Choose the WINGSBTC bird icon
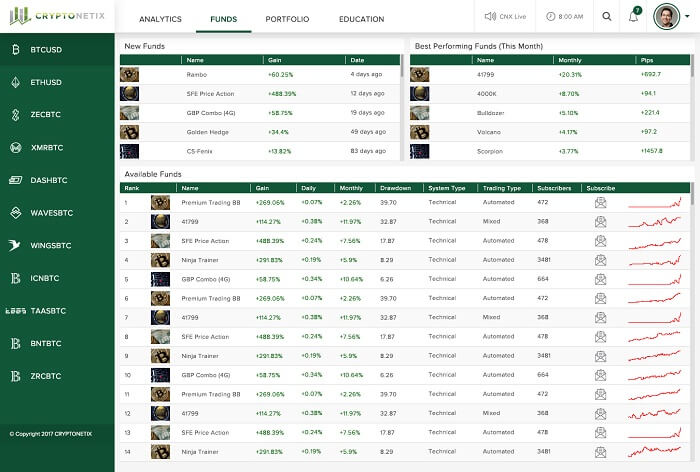Viewport: 700px width, 472px height. 16,245
